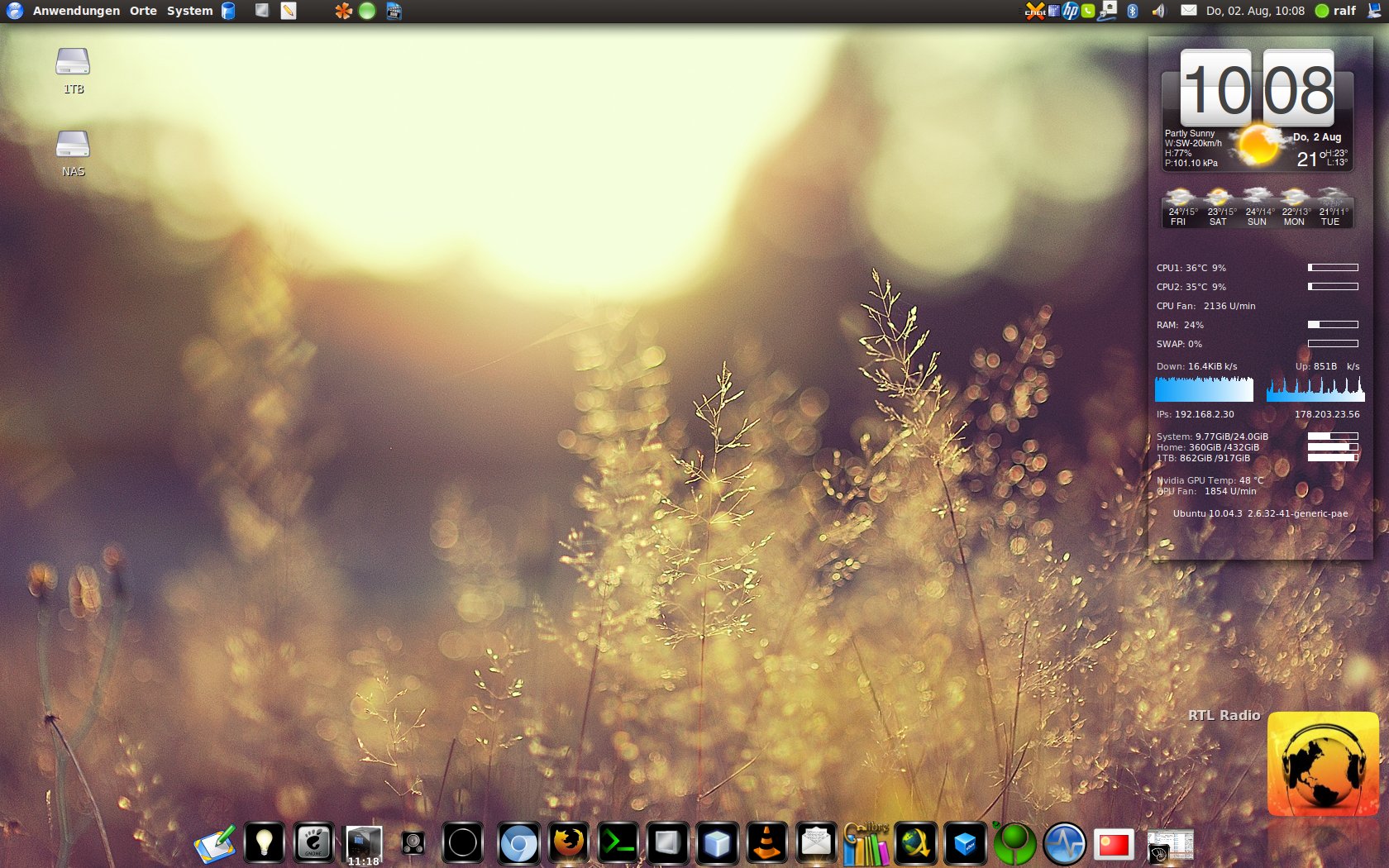Click the RTL Radio globe widget

(x=1323, y=764)
